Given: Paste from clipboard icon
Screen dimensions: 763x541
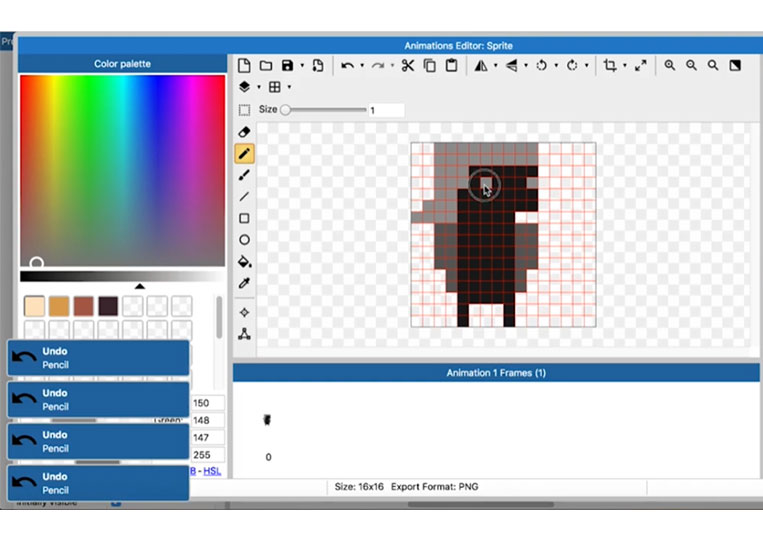Looking at the screenshot, I should 452,65.
